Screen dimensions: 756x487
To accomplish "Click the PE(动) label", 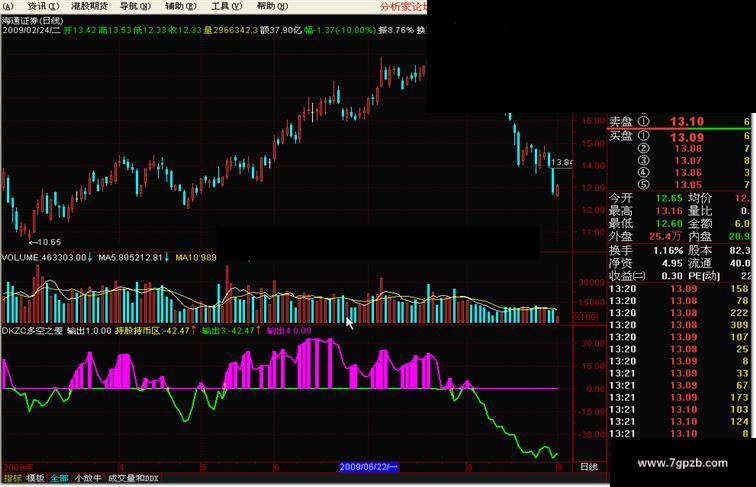I will tap(704, 276).
